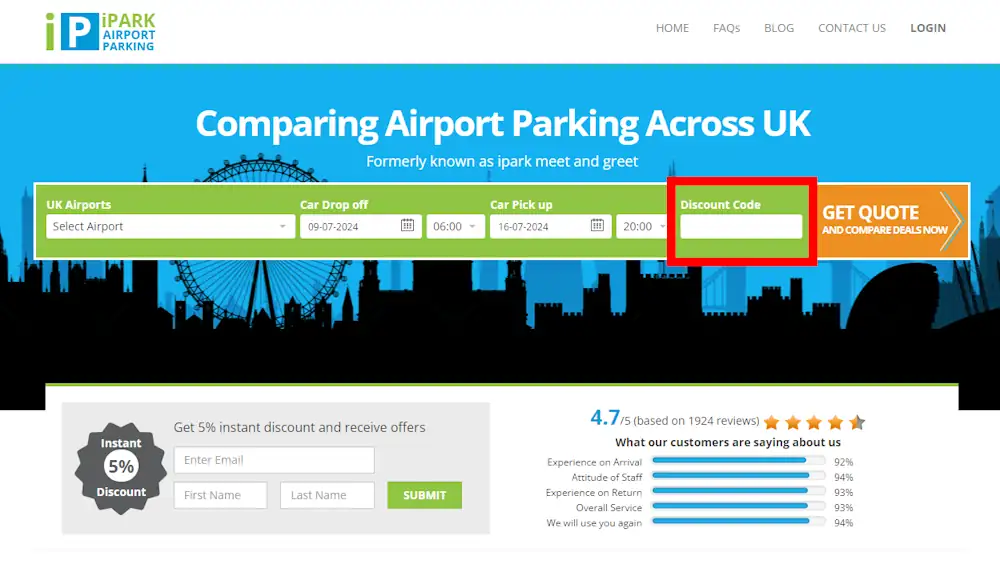Viewport: 1000px width, 580px height.
Task: Click the 'Comparing Airport Parking Across UK' heading
Action: coord(503,123)
